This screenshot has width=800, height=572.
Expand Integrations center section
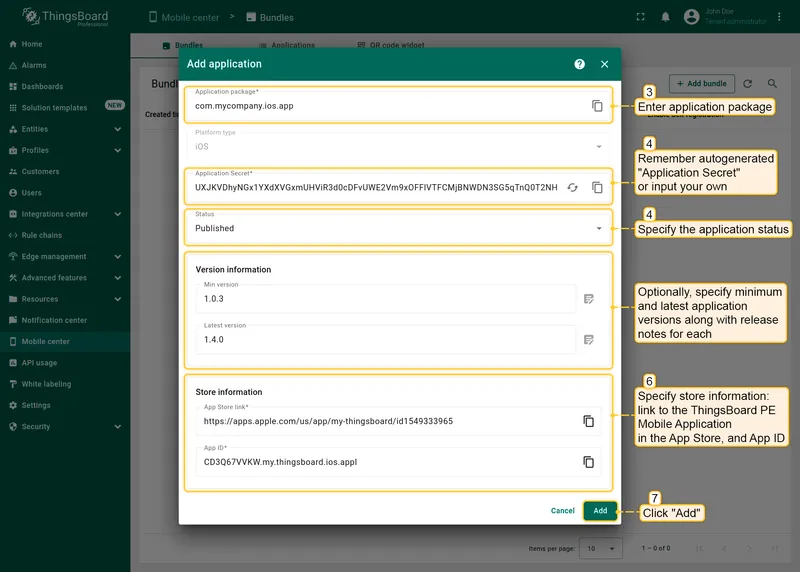tap(65, 214)
